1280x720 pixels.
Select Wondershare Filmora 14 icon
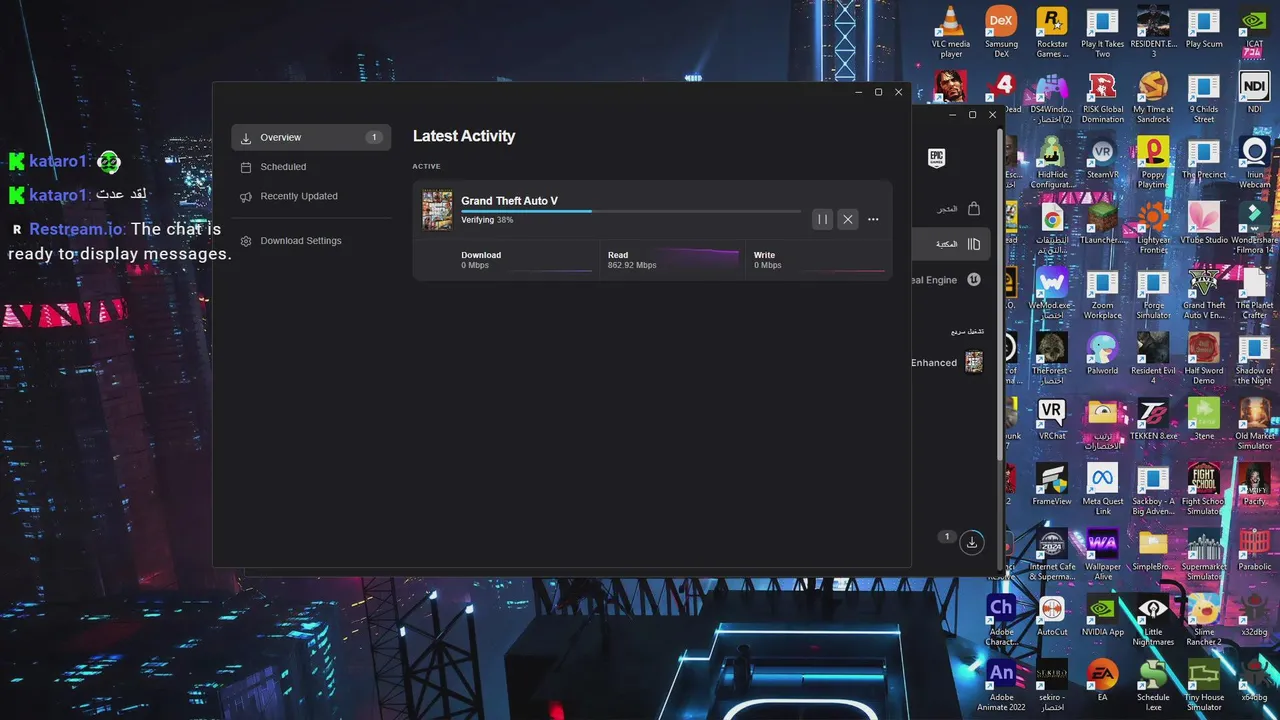tap(1254, 228)
